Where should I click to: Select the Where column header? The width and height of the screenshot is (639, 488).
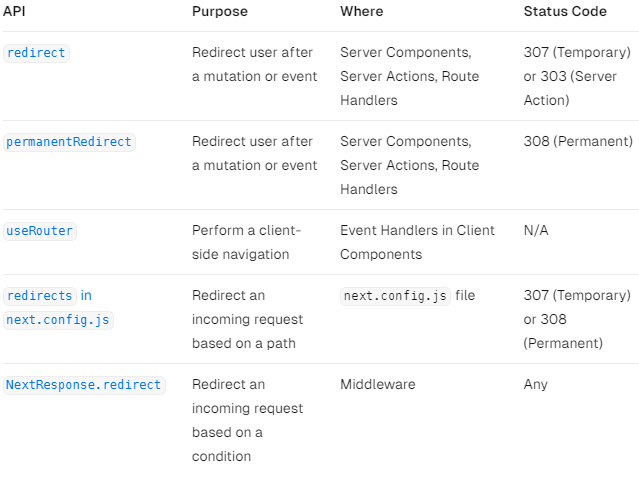pyautogui.click(x=361, y=11)
